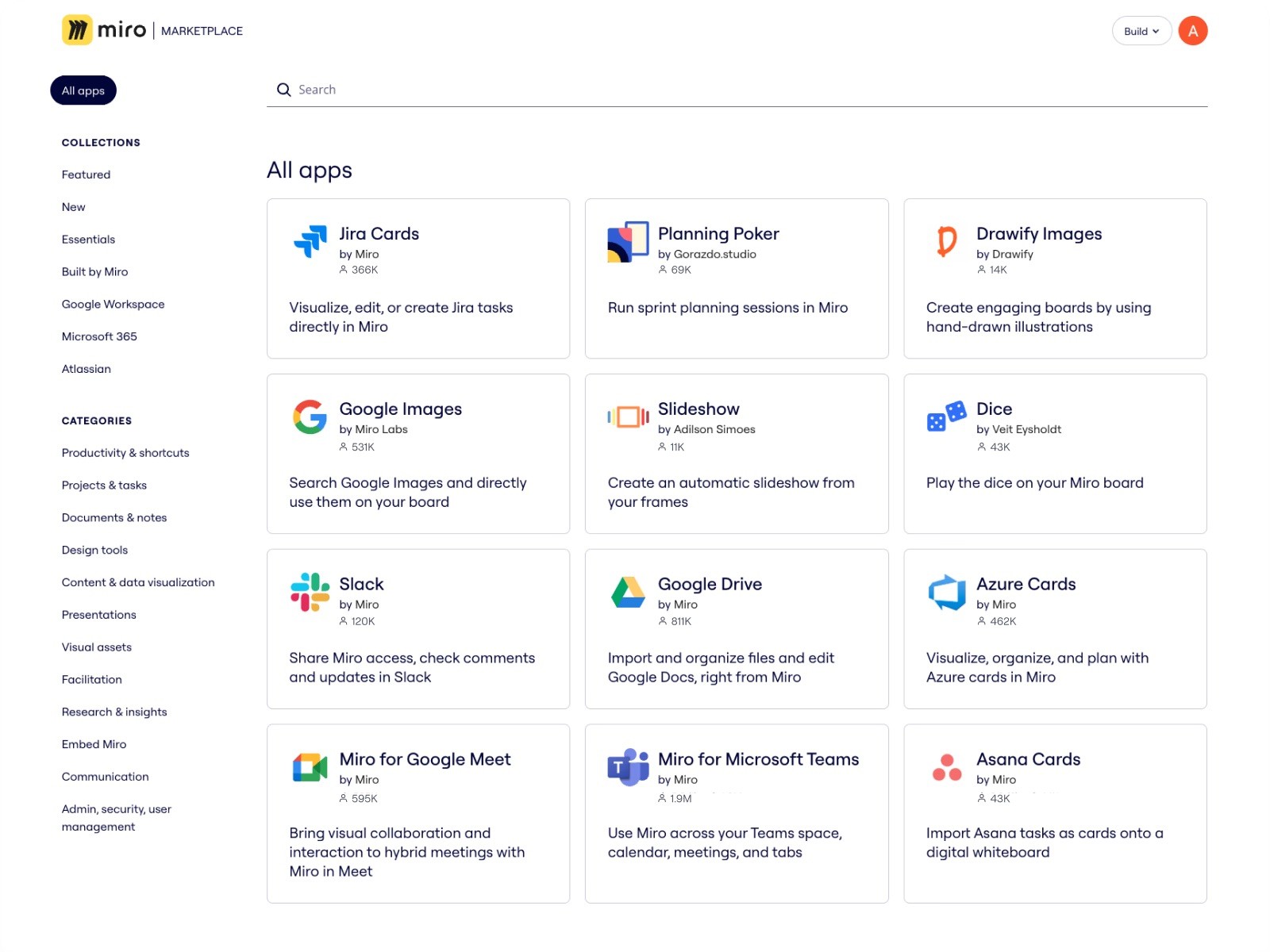The width and height of the screenshot is (1270, 952).
Task: Open the Asana Cards logo icon
Action: [946, 767]
